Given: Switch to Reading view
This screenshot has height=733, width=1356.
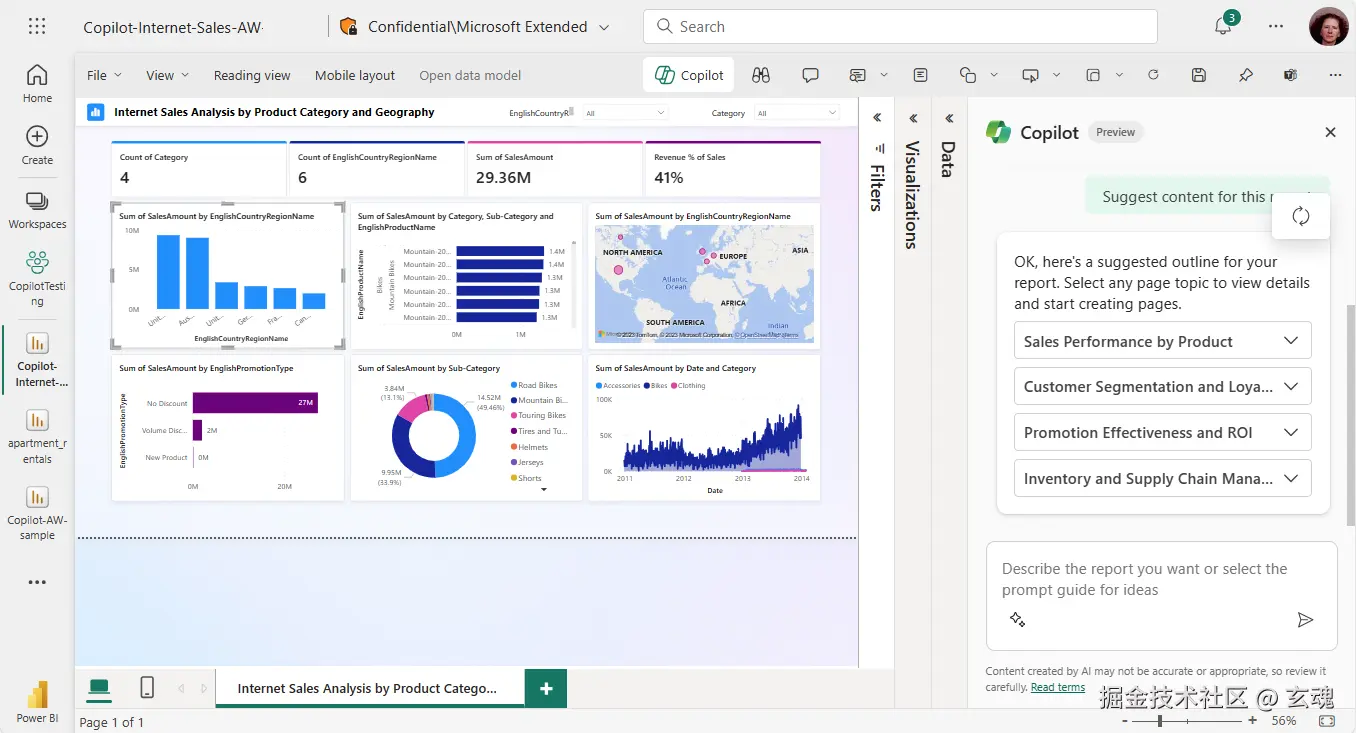Looking at the screenshot, I should [252, 75].
